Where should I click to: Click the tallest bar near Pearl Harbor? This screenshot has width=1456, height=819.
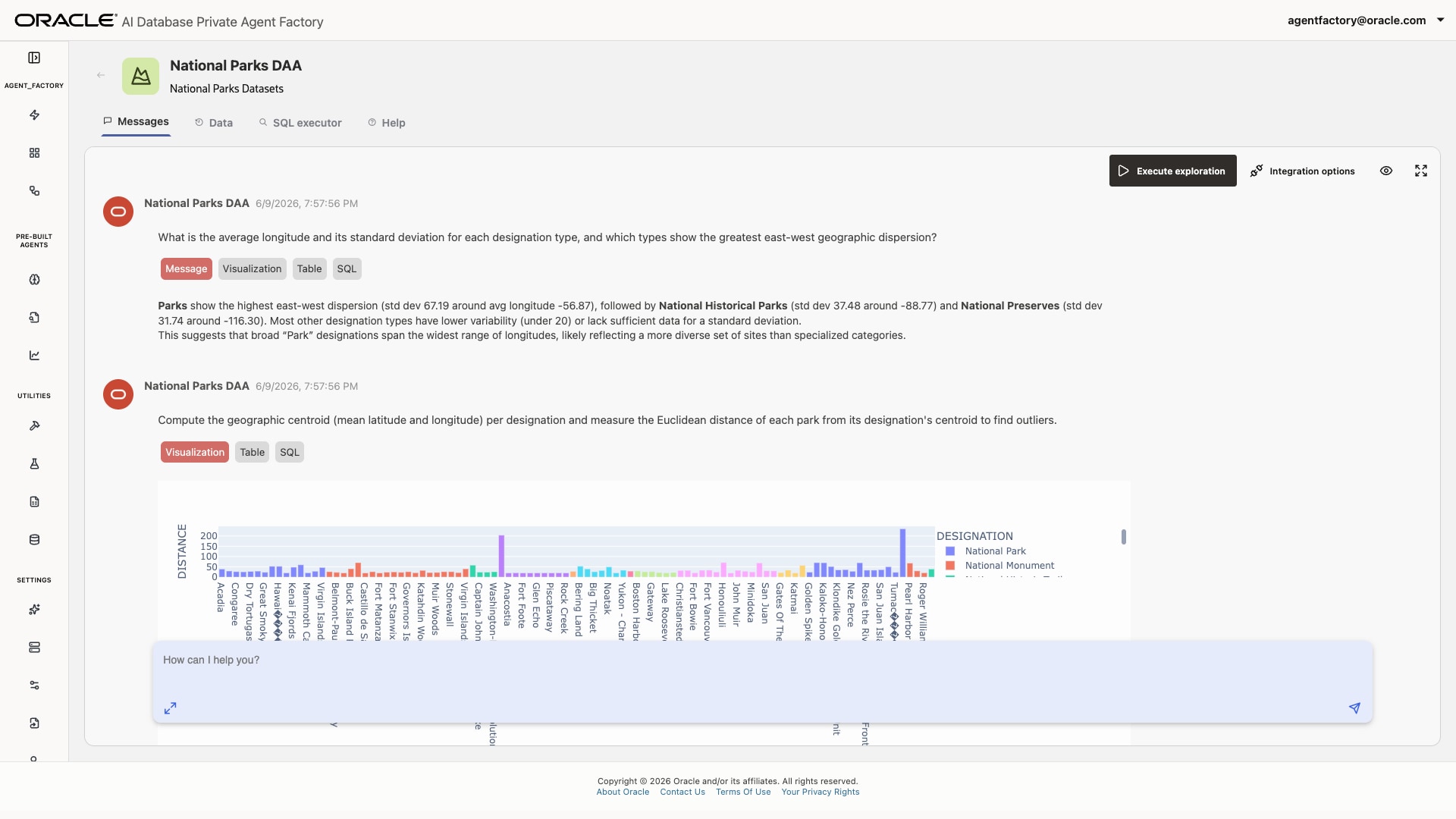[902, 553]
